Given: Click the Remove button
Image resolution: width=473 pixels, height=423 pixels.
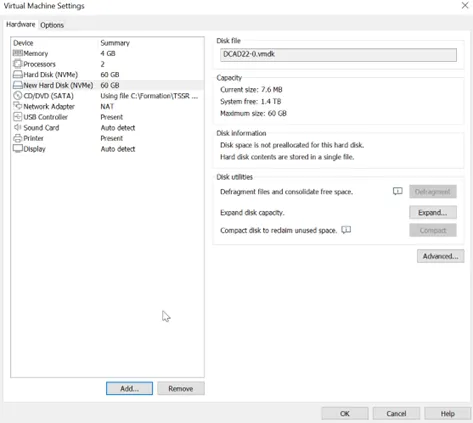Looking at the screenshot, I should 181,388.
